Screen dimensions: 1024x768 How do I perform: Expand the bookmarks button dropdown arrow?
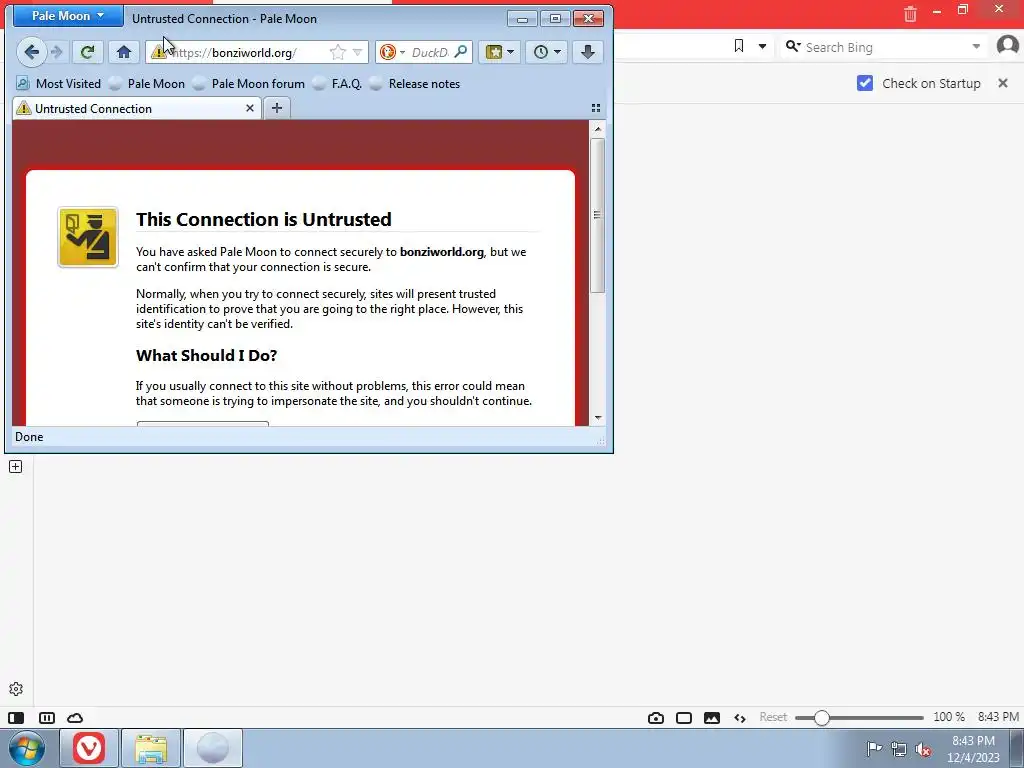511,52
